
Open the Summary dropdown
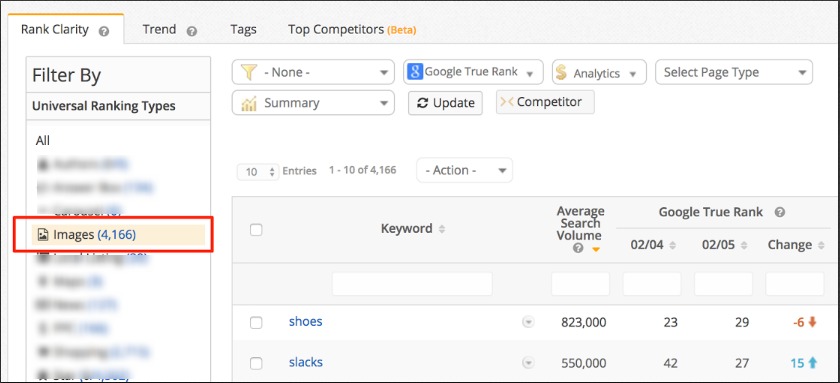[313, 102]
